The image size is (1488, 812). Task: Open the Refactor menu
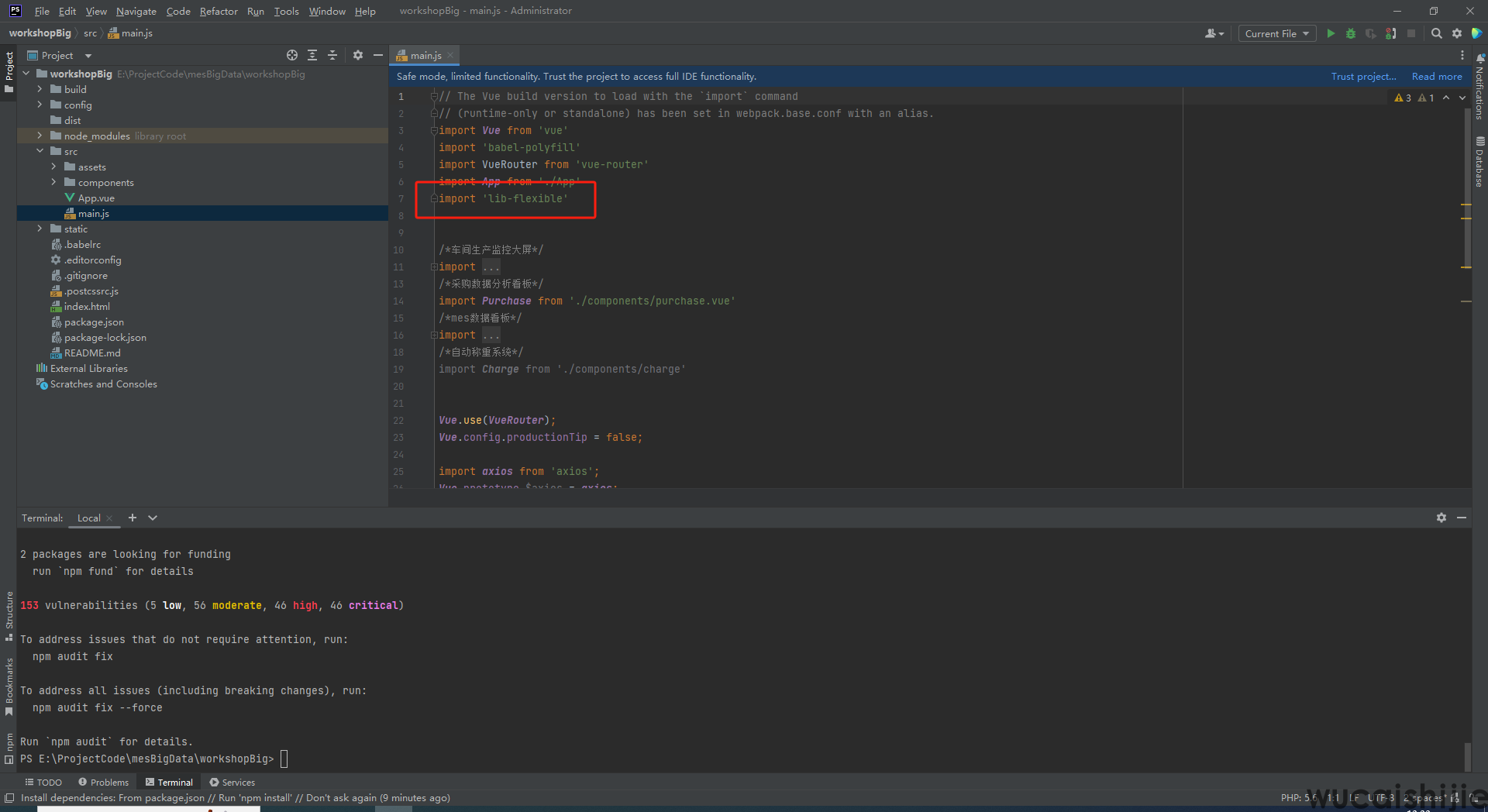tap(219, 11)
